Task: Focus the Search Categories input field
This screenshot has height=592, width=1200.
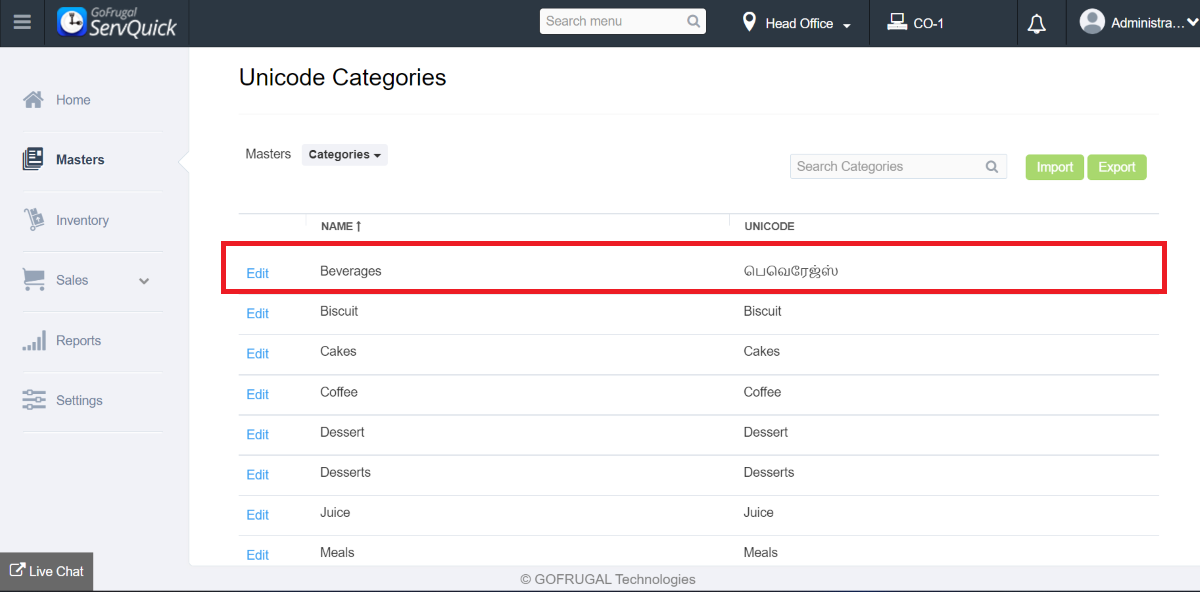Action: (885, 167)
